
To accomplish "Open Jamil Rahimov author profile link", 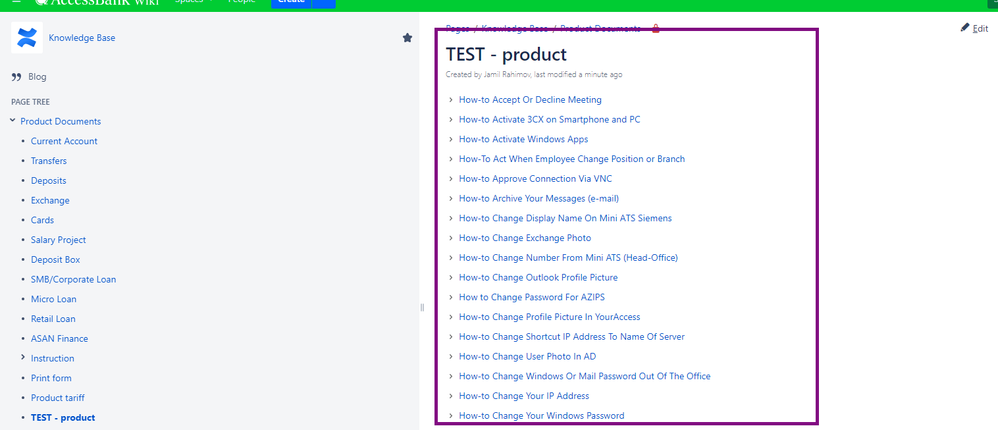I will pos(507,74).
